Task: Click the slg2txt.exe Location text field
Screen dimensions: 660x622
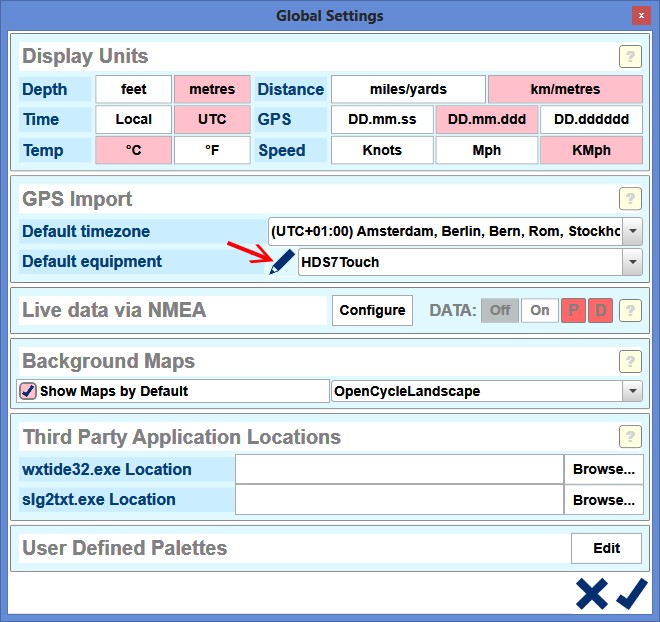Action: click(x=399, y=499)
